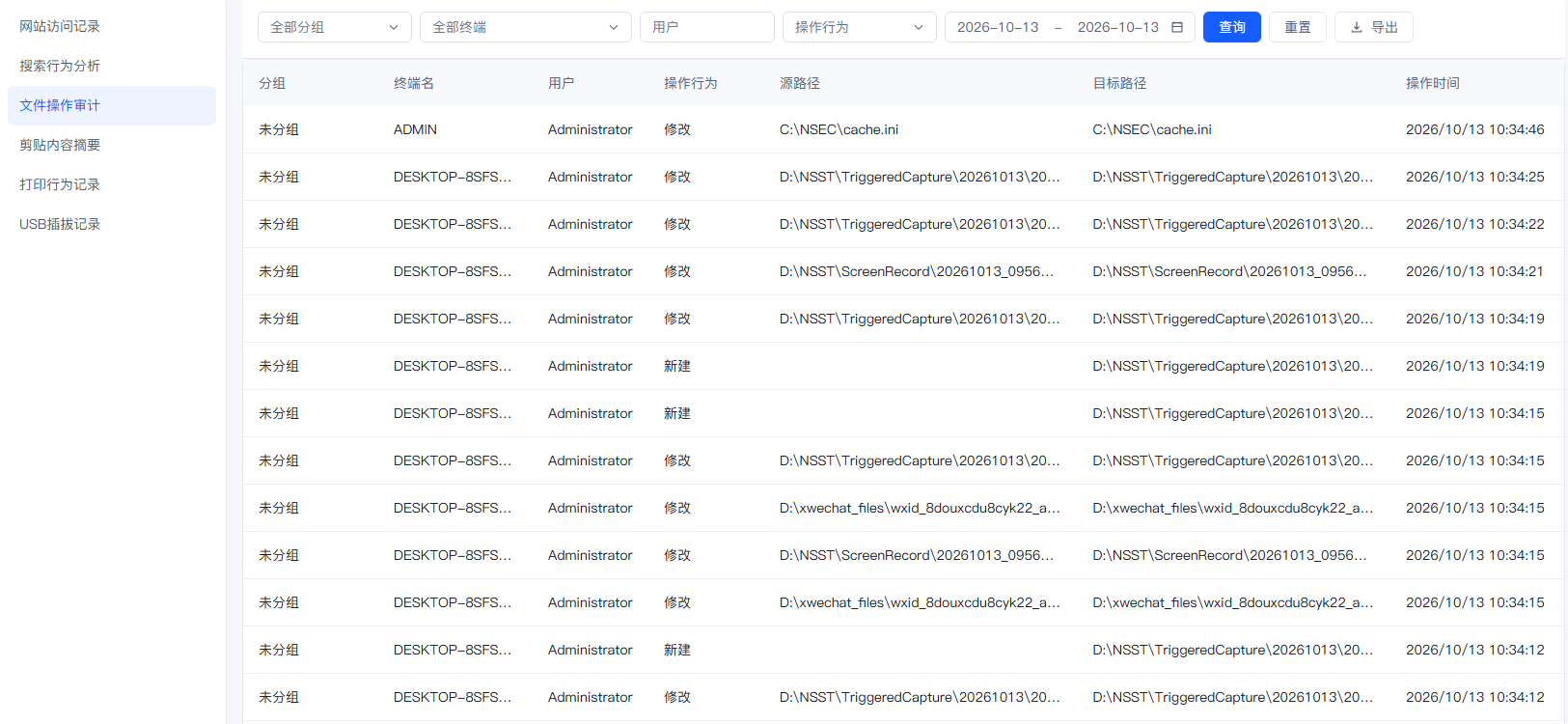
Task: Click the calendar icon in date range
Action: coord(1177,27)
